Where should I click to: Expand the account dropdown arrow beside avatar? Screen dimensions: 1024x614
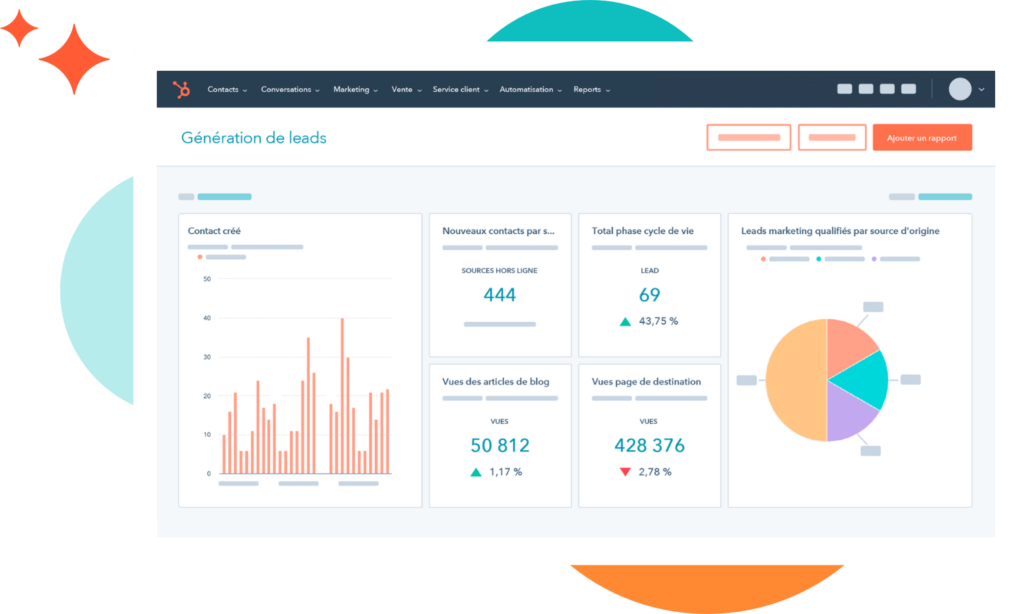tap(981, 89)
